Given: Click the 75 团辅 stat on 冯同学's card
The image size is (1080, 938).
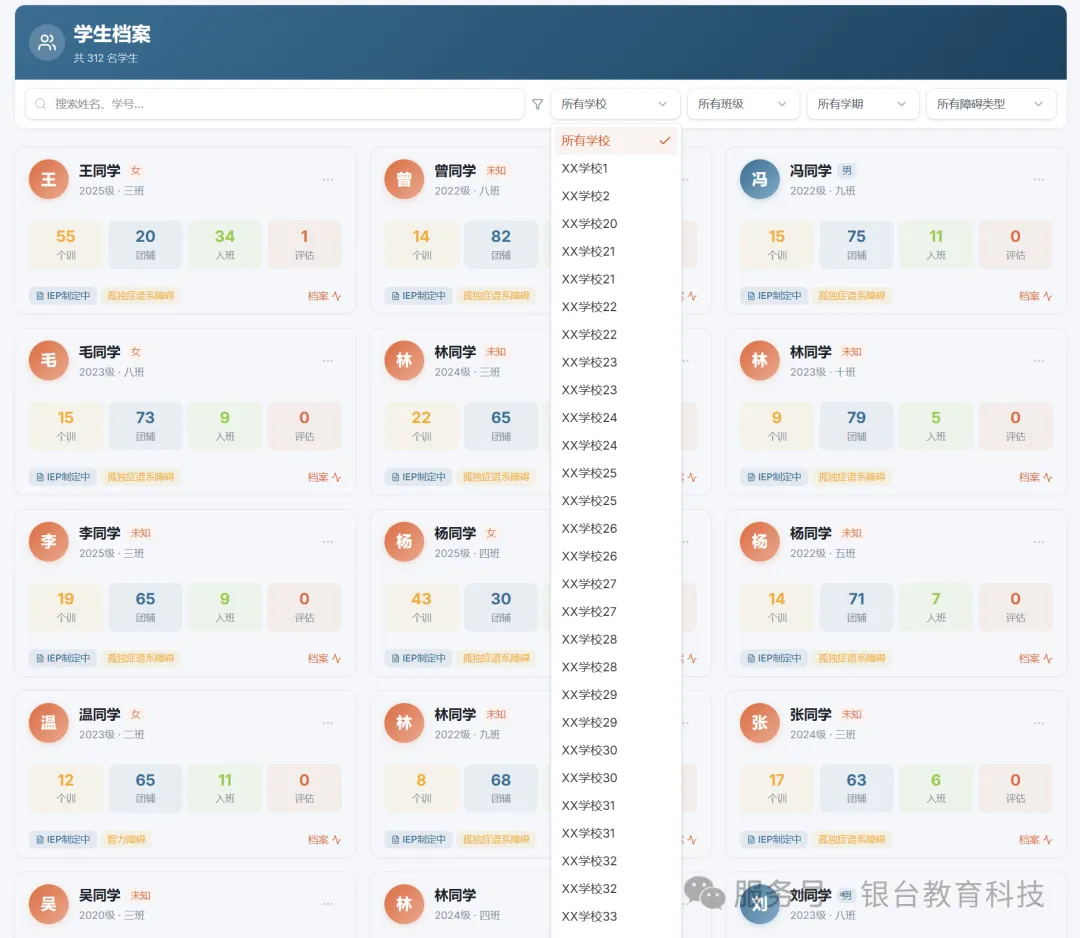Looking at the screenshot, I should click(x=856, y=244).
